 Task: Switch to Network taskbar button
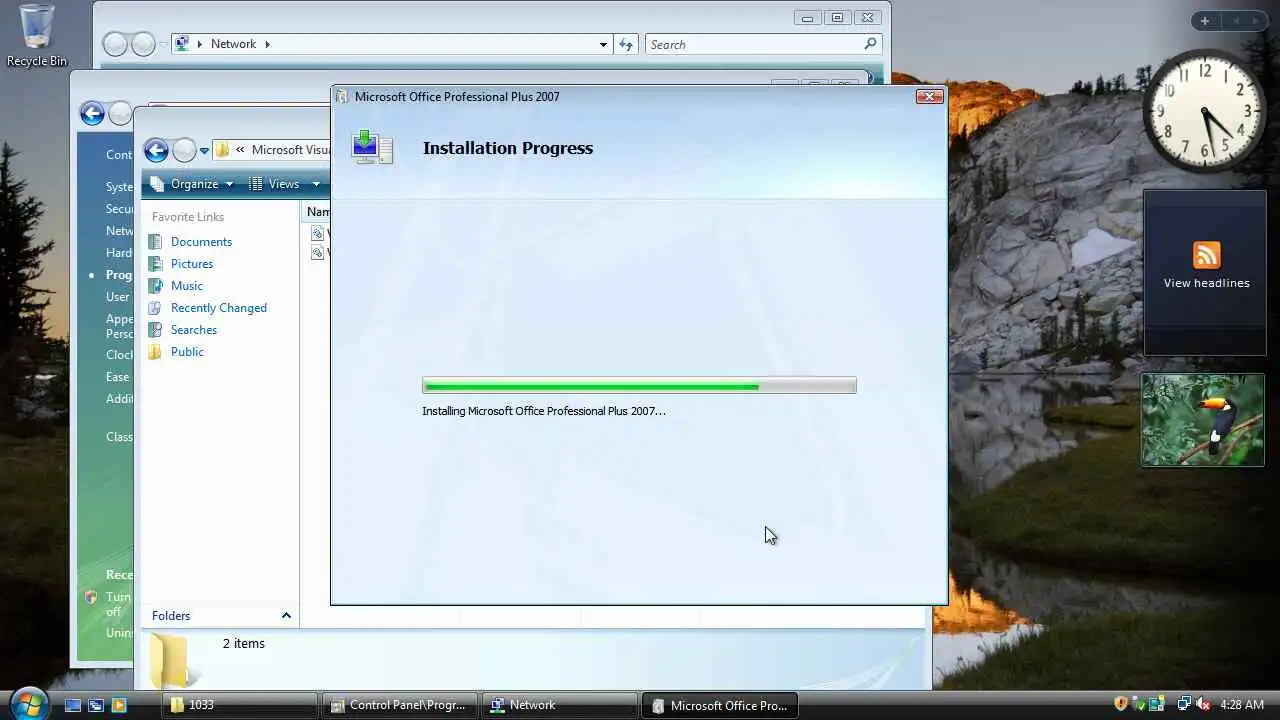(560, 705)
